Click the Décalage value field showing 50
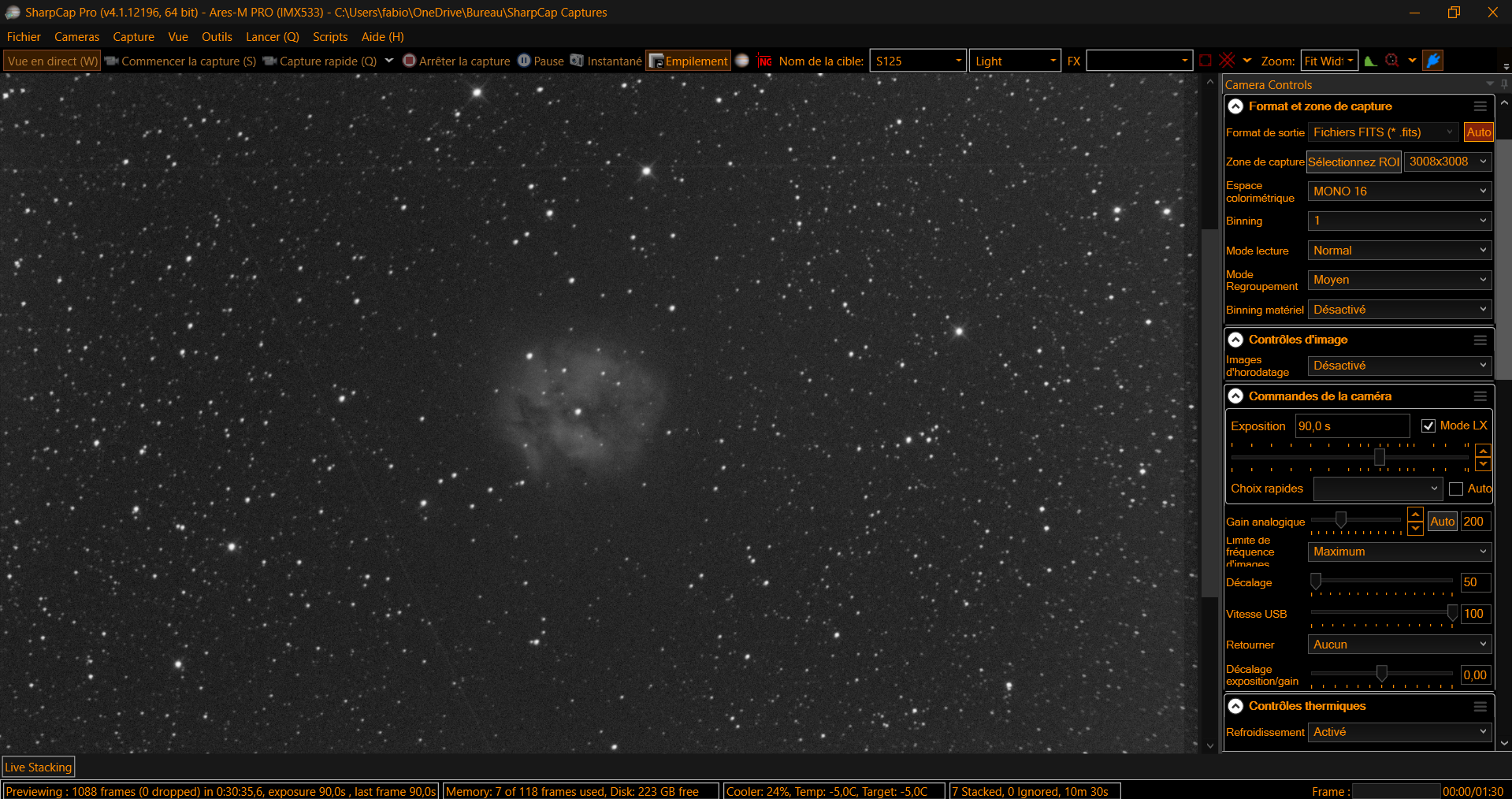The height and width of the screenshot is (799, 1512). (1476, 582)
